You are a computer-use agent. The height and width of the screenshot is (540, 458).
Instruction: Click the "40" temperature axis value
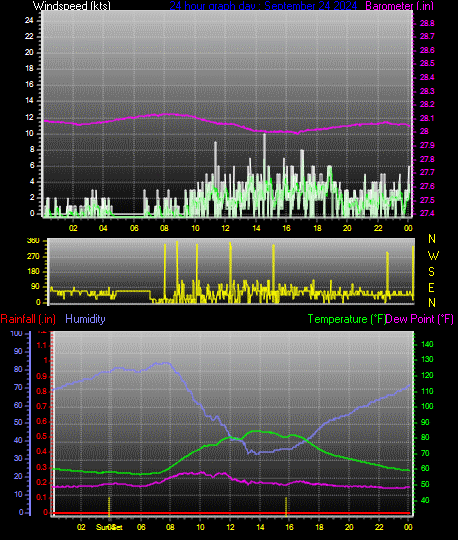[425, 500]
